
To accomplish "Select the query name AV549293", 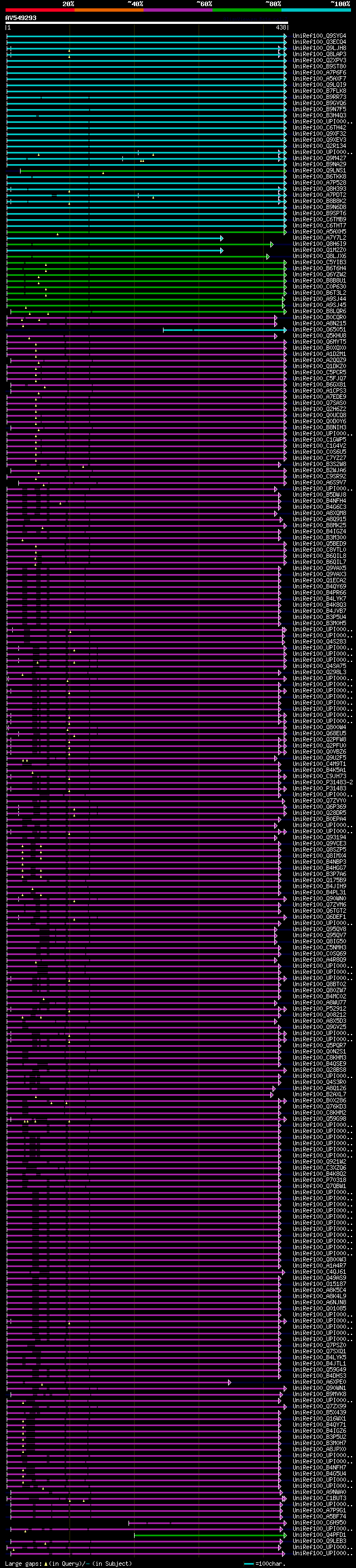I will (21, 18).
